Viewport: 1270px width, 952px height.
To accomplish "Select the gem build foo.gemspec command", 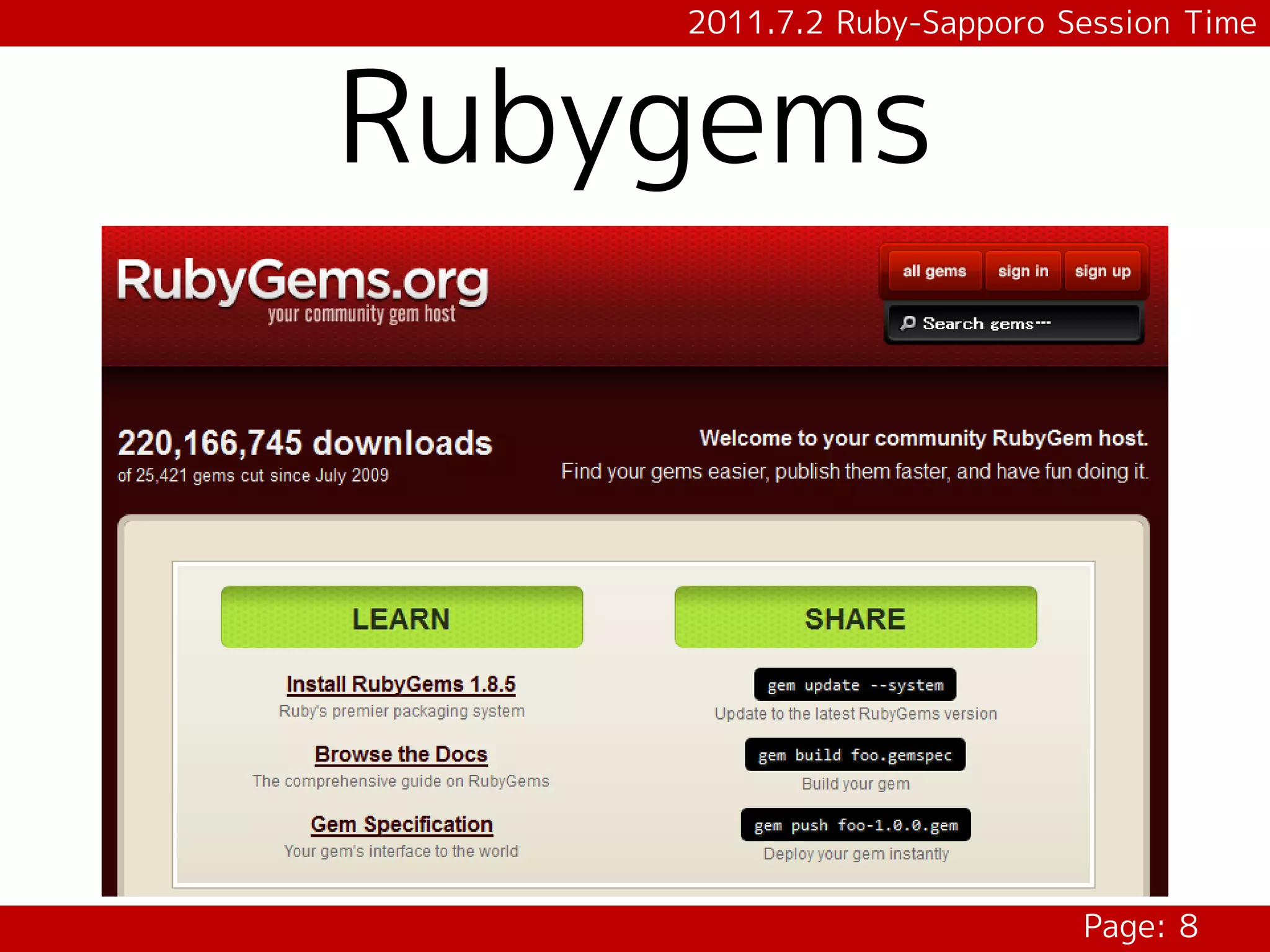I will pyautogui.click(x=855, y=755).
